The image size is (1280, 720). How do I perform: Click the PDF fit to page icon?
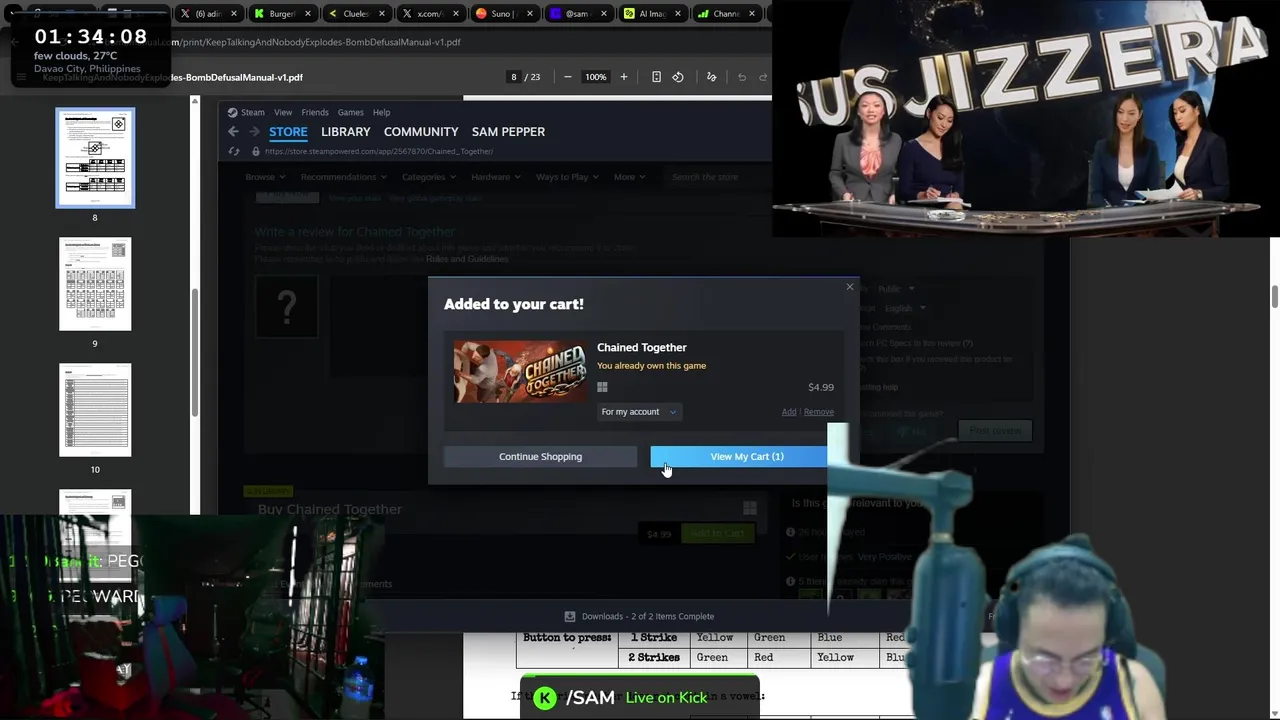tap(656, 77)
